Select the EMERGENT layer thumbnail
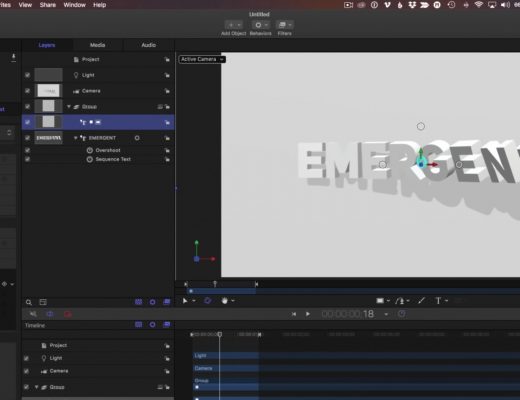 click(49, 138)
